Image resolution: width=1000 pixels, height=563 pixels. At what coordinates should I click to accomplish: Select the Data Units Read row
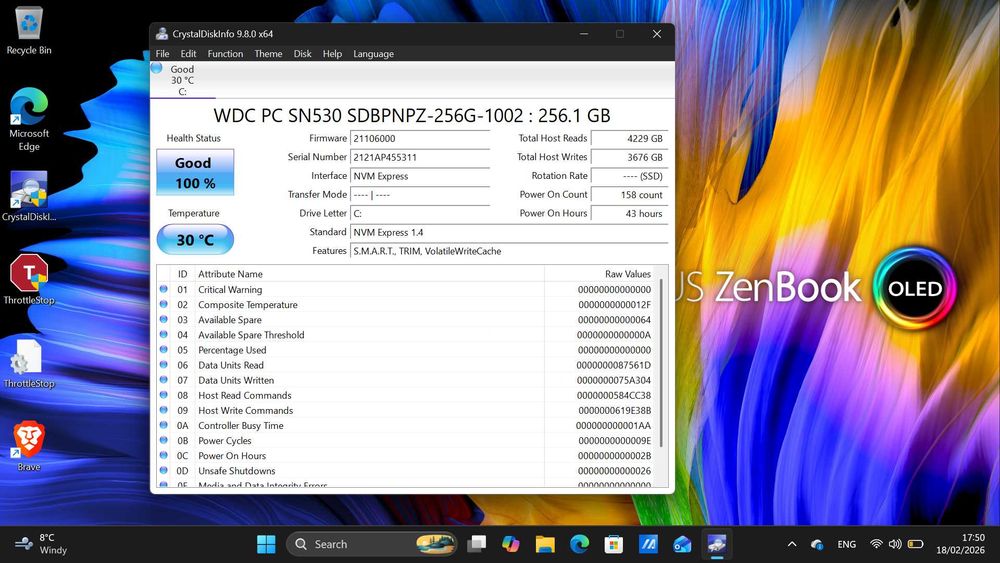(407, 365)
